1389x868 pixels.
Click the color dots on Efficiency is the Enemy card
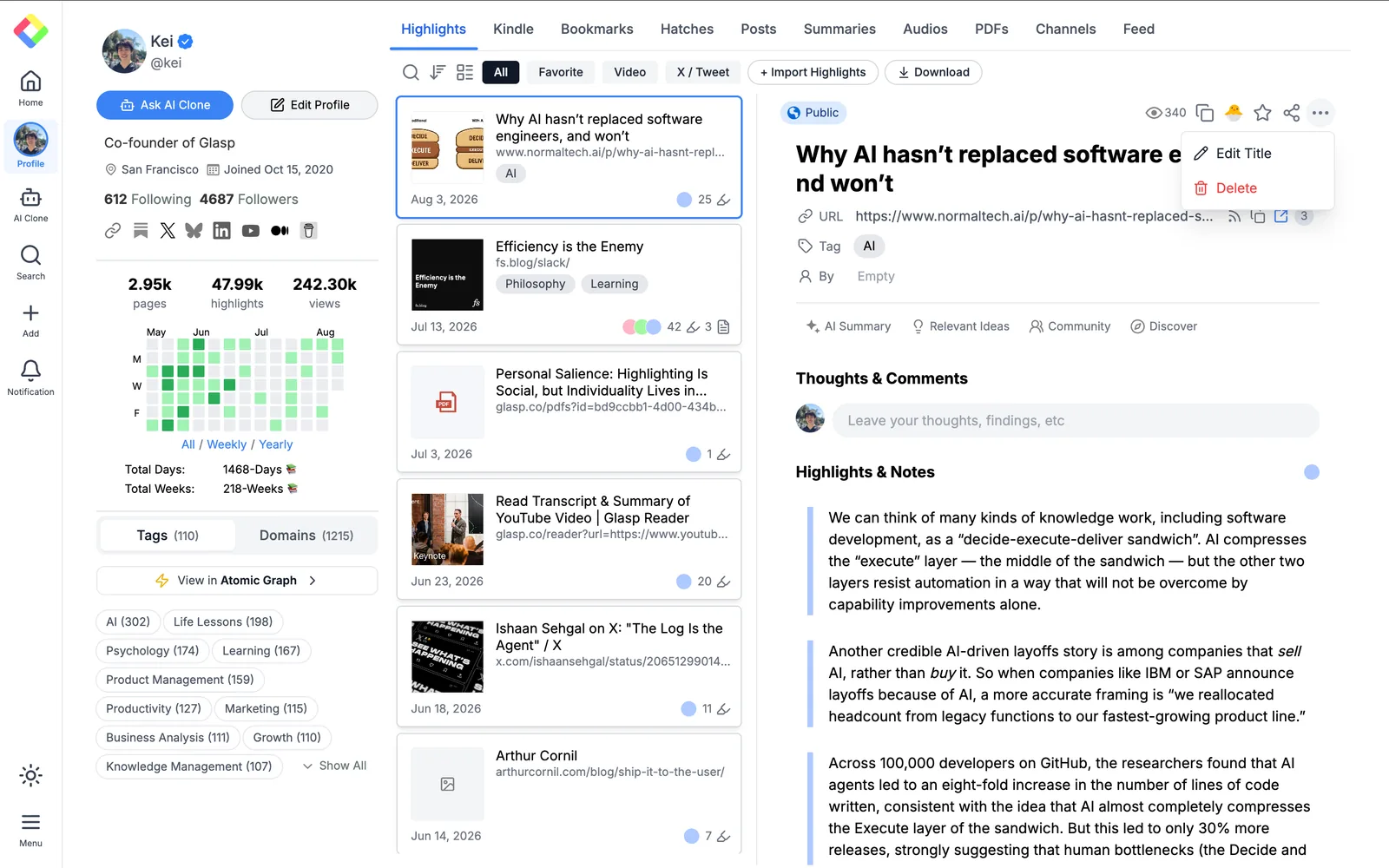tap(642, 327)
